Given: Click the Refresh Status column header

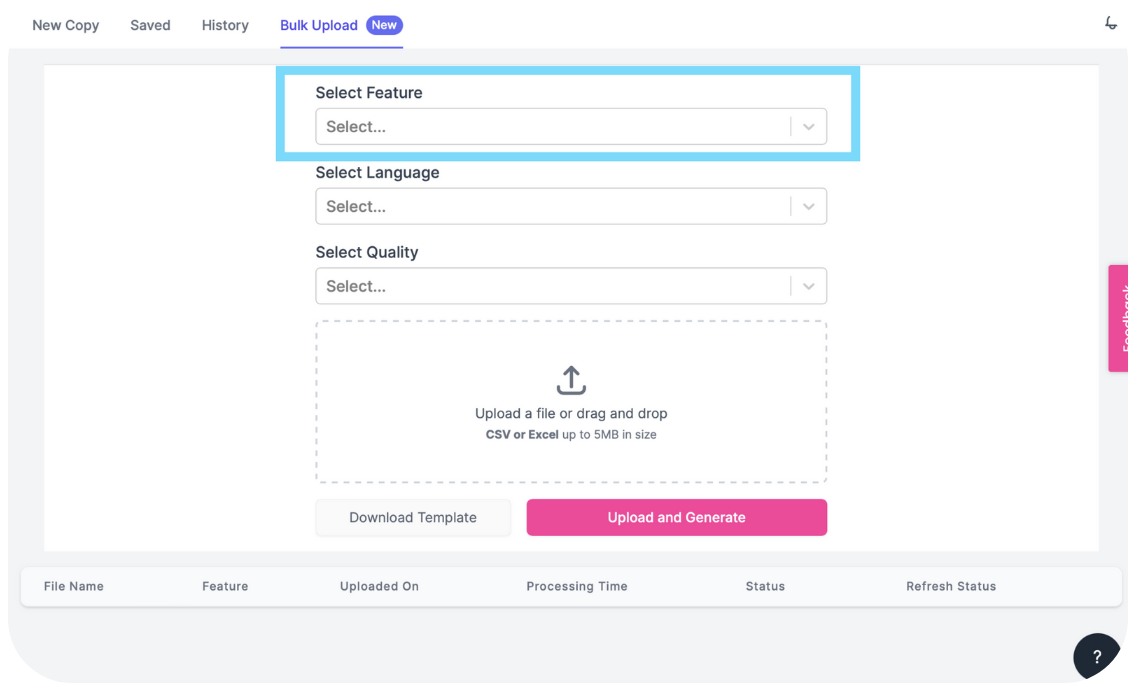Looking at the screenshot, I should pyautogui.click(x=951, y=586).
